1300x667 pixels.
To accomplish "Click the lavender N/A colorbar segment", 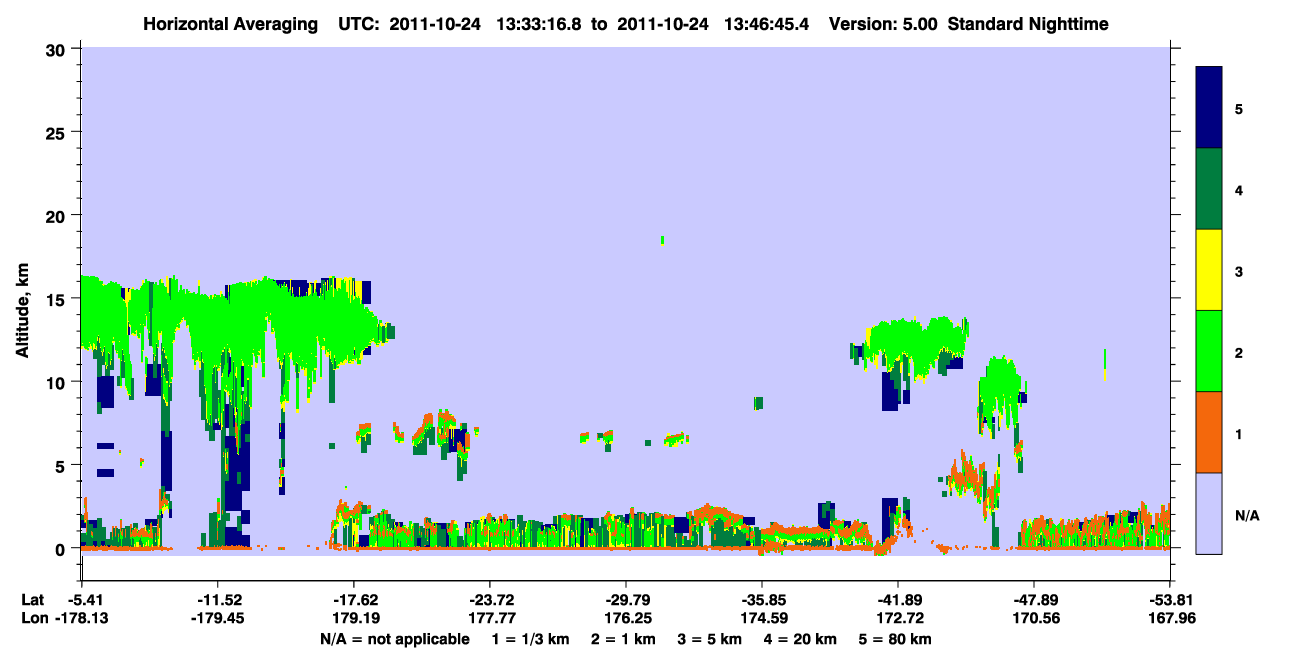I will point(1209,512).
